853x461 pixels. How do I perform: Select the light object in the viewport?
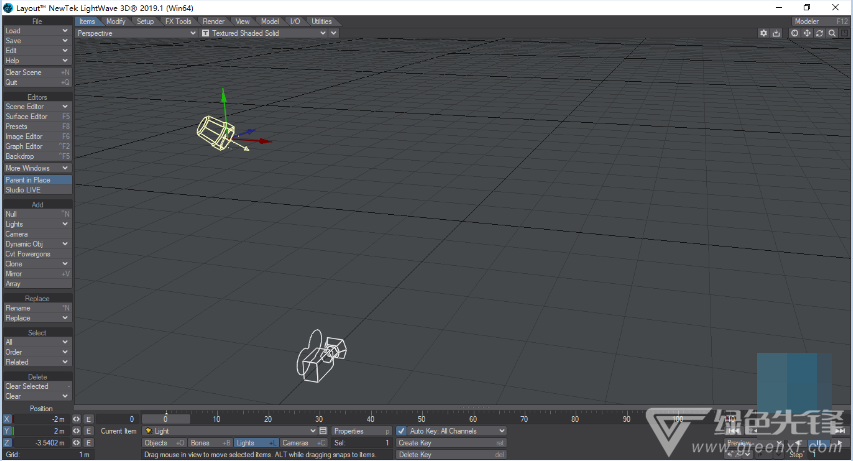215,132
